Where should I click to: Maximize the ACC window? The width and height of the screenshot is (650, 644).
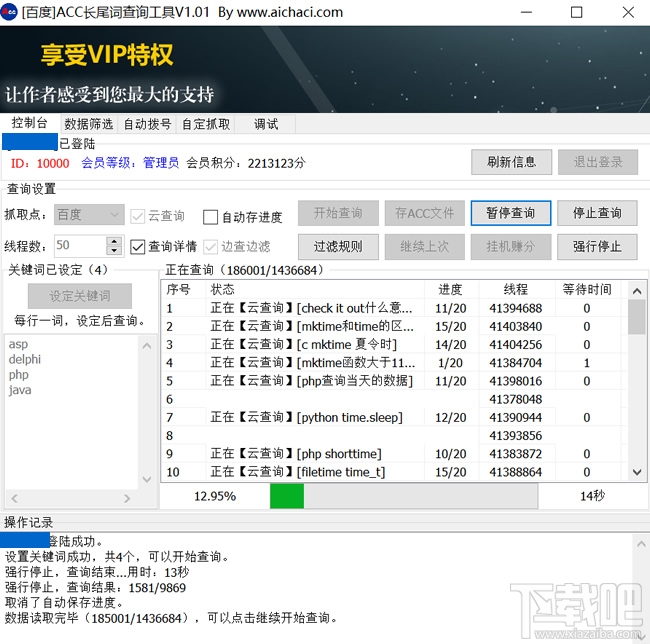click(577, 12)
